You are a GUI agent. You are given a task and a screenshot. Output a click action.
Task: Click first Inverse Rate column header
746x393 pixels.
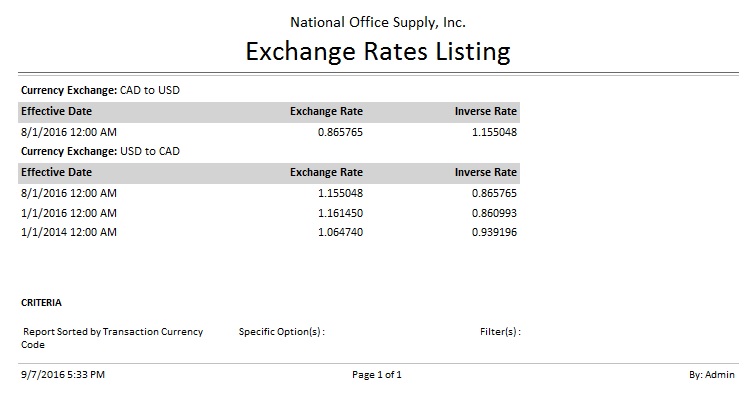tap(485, 111)
